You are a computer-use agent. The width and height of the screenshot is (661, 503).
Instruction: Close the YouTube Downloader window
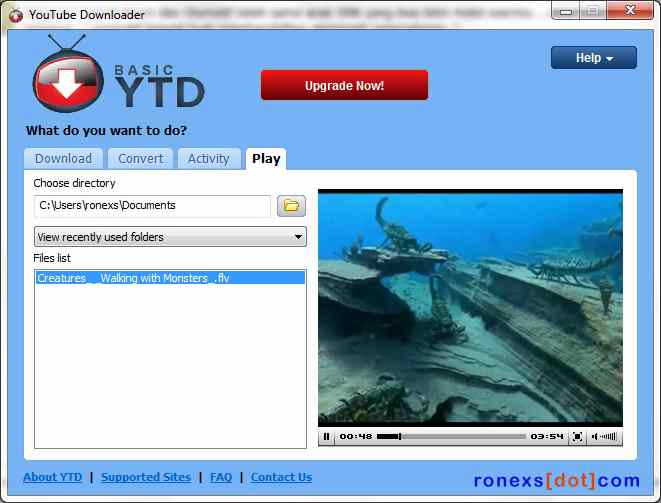click(630, 10)
